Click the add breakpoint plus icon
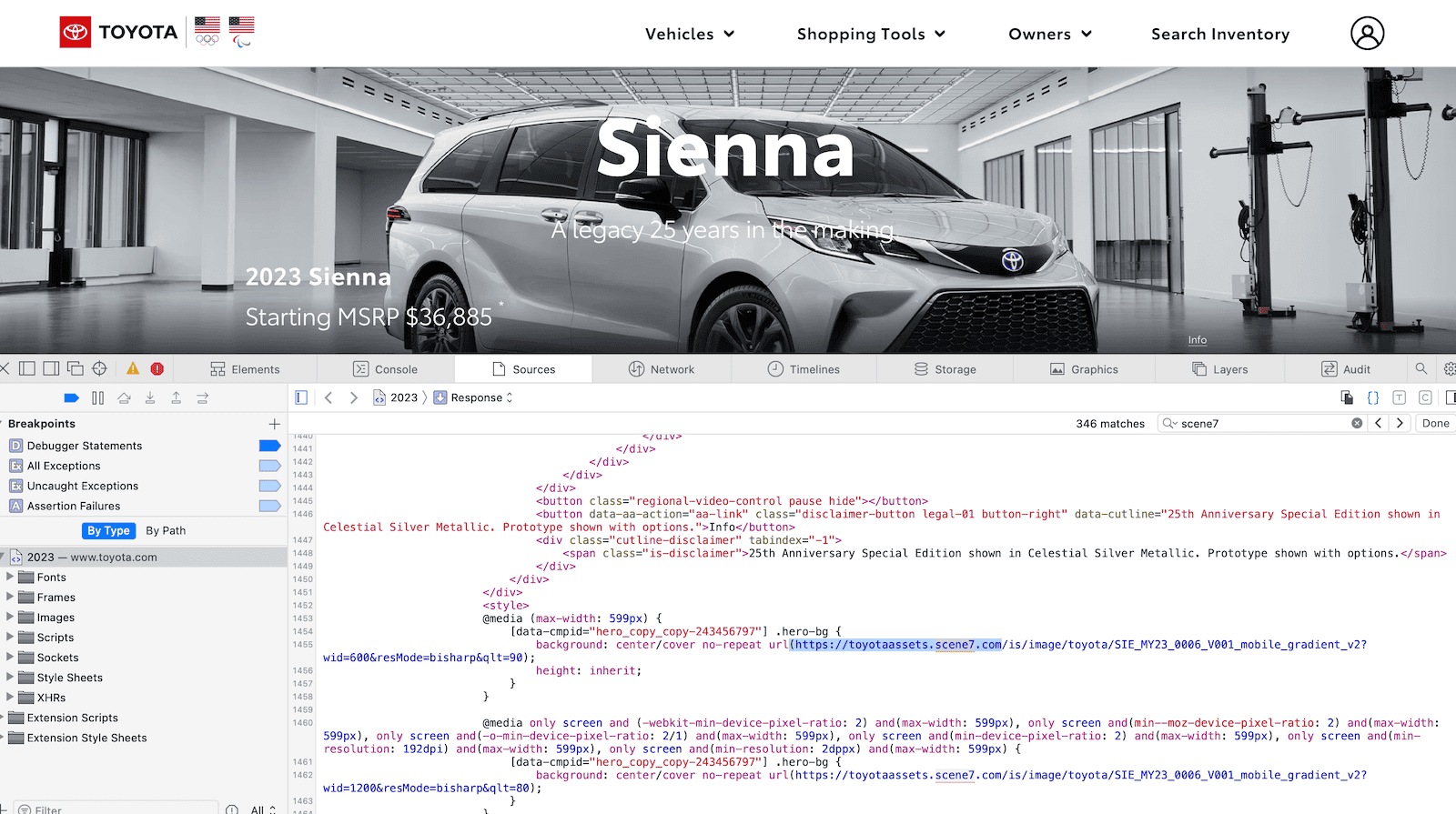Screen dimensions: 1456x814 click(x=274, y=424)
